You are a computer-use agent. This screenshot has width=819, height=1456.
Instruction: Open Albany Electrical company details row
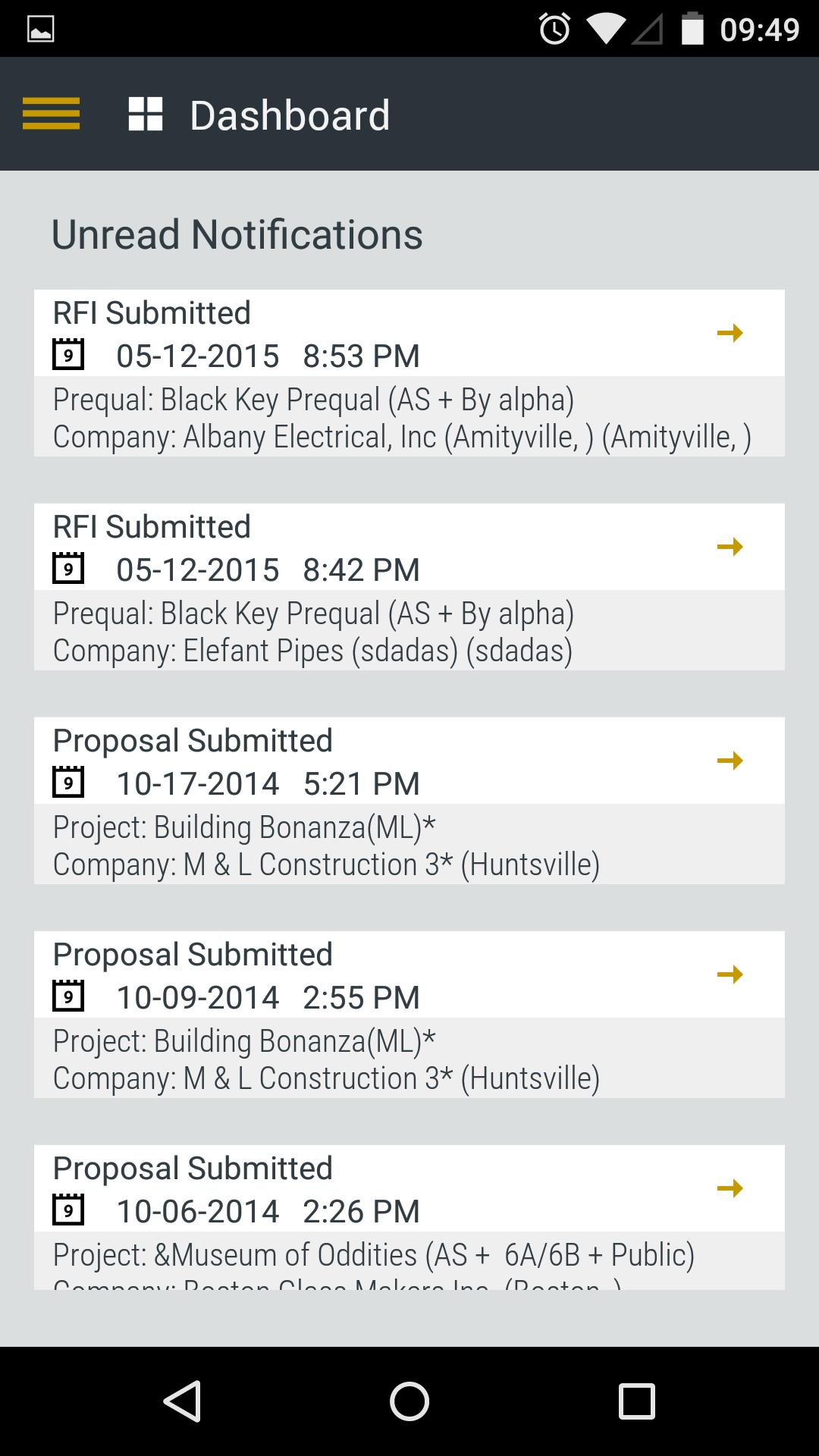(402, 437)
